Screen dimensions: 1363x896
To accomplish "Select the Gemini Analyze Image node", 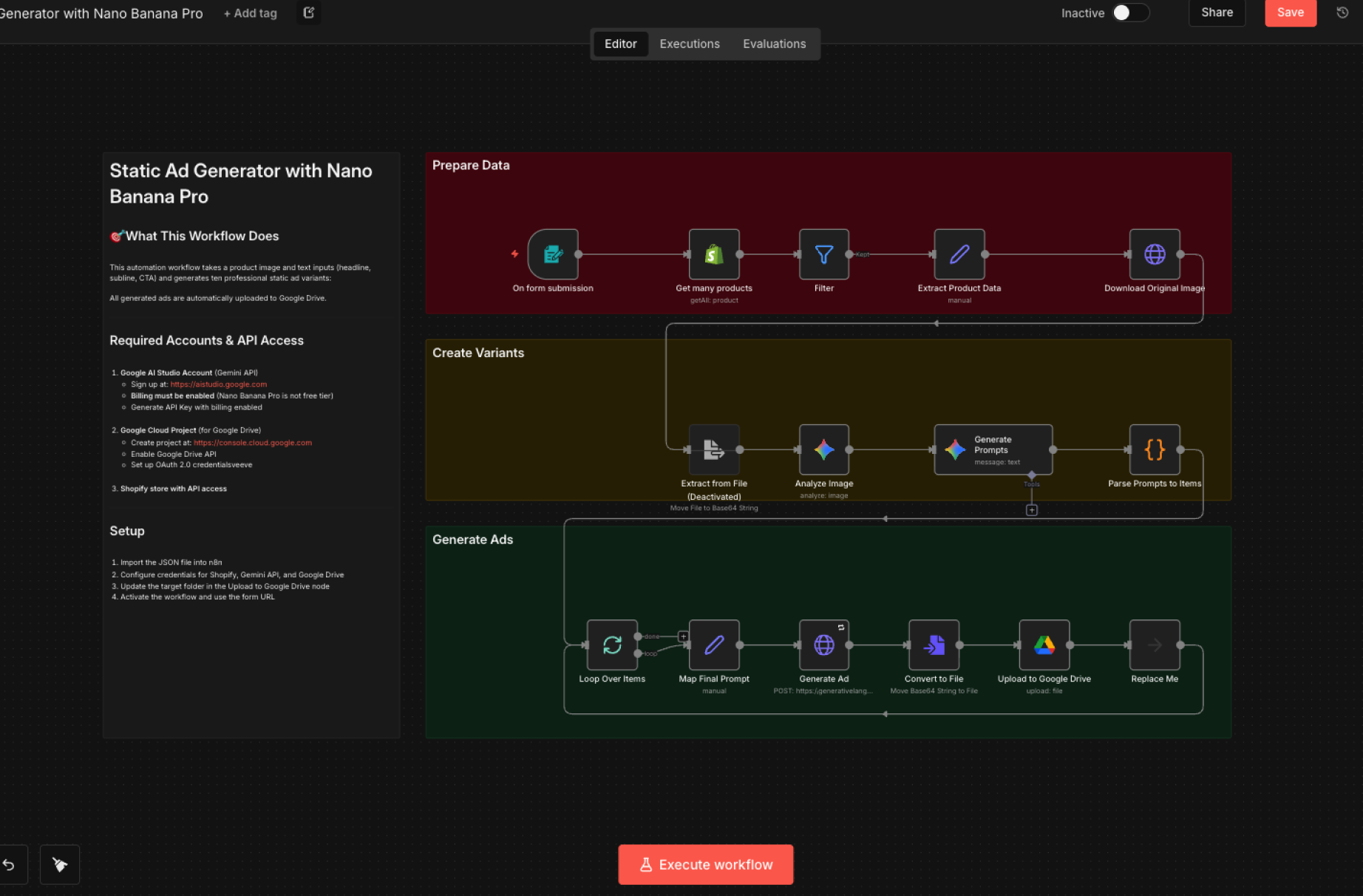I will tap(823, 450).
